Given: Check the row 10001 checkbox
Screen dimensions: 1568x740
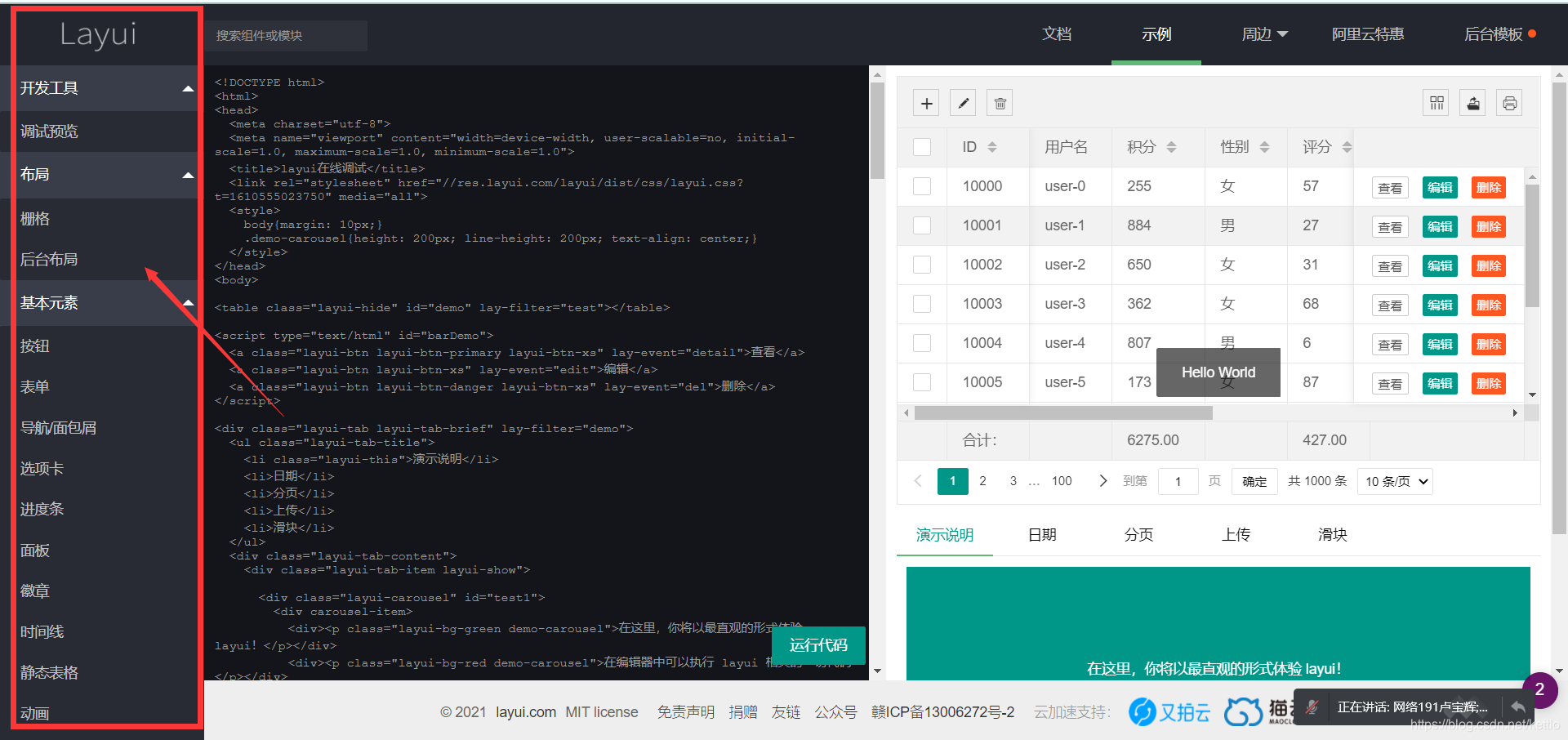Looking at the screenshot, I should (x=922, y=225).
